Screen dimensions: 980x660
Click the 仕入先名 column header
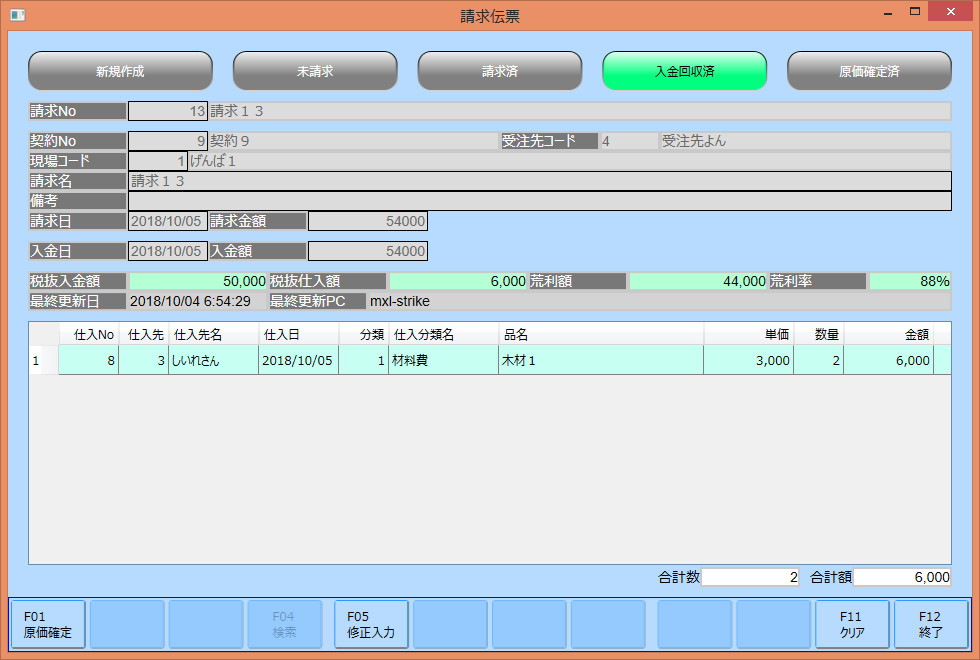[213, 334]
